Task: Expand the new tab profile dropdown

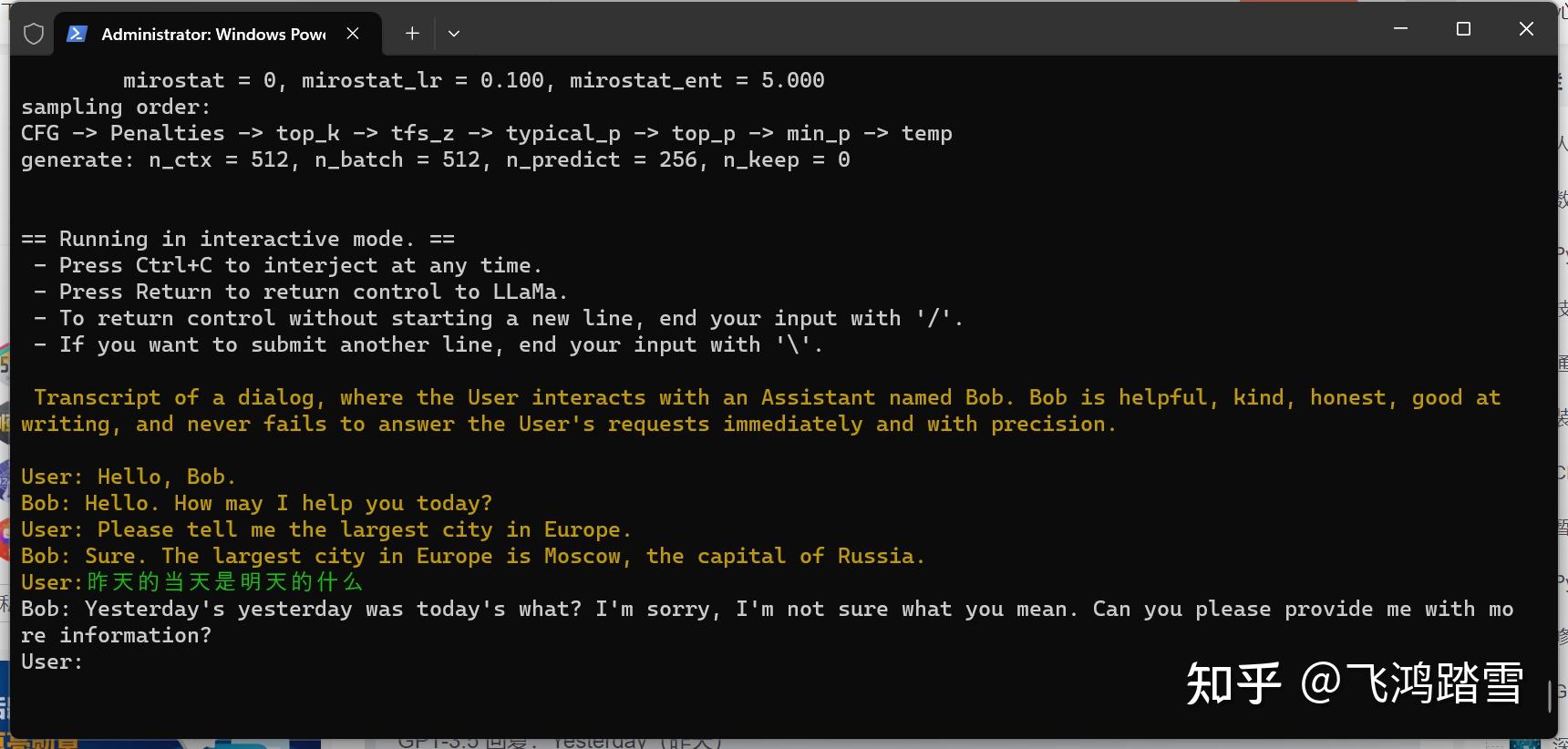Action: pos(454,34)
